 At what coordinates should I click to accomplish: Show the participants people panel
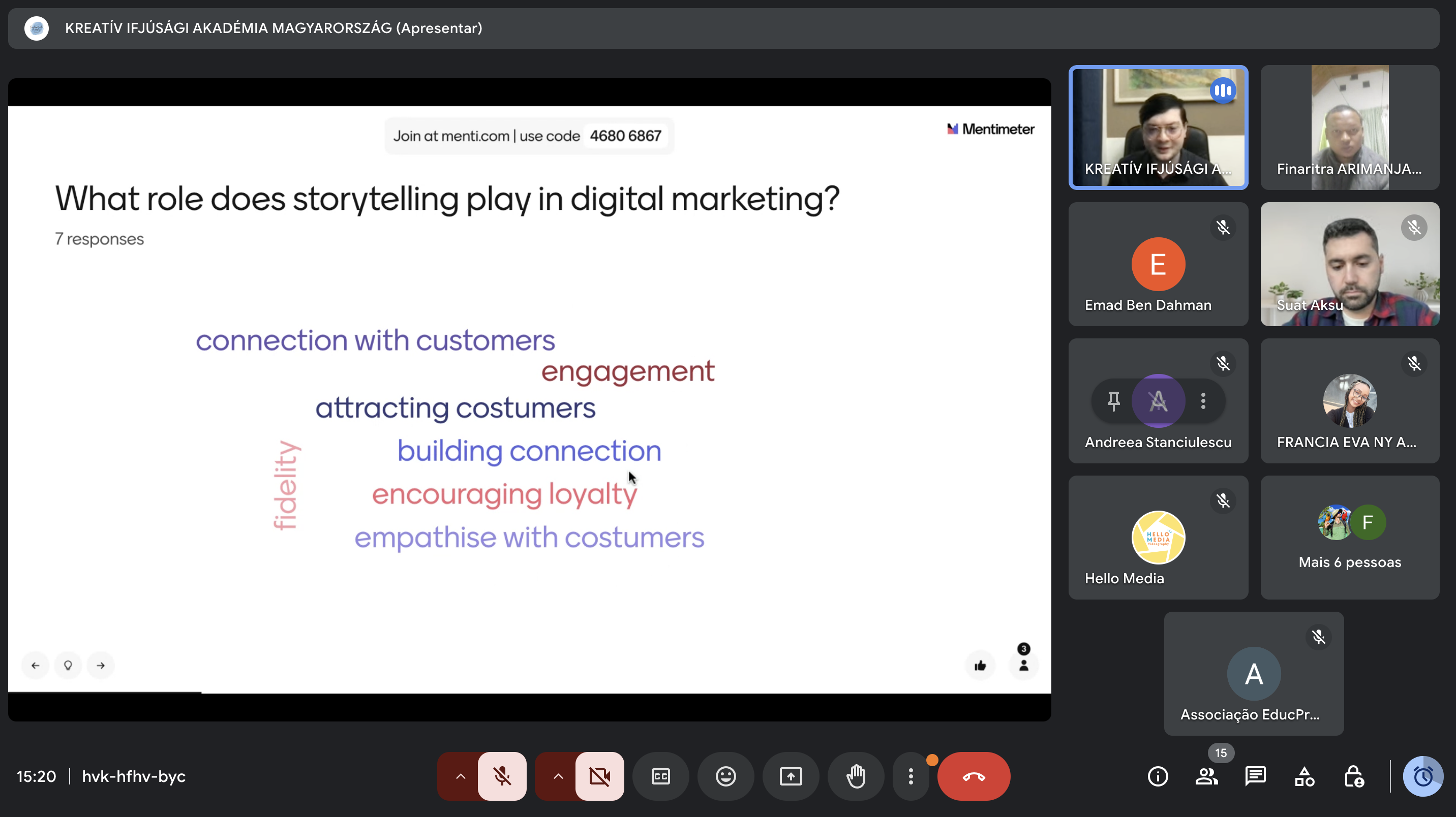[x=1207, y=776]
